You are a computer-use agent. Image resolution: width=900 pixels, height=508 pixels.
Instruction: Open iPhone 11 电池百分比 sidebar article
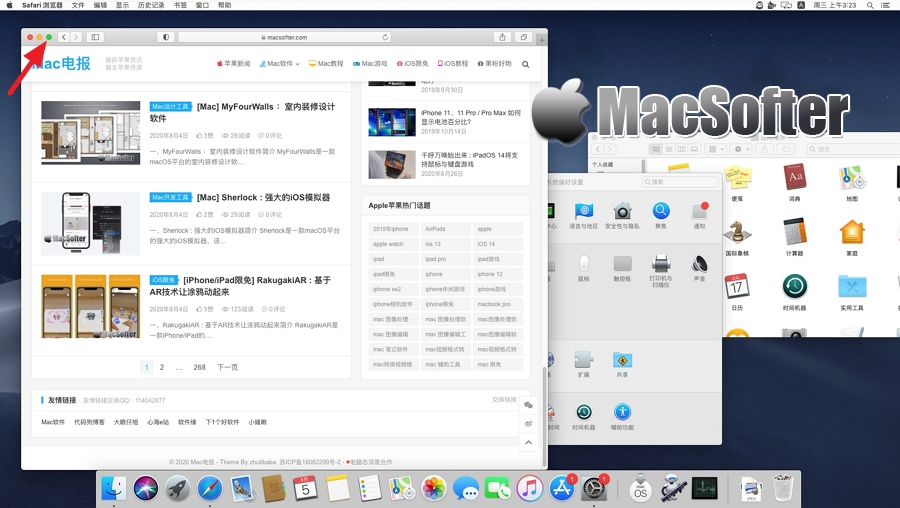471,117
